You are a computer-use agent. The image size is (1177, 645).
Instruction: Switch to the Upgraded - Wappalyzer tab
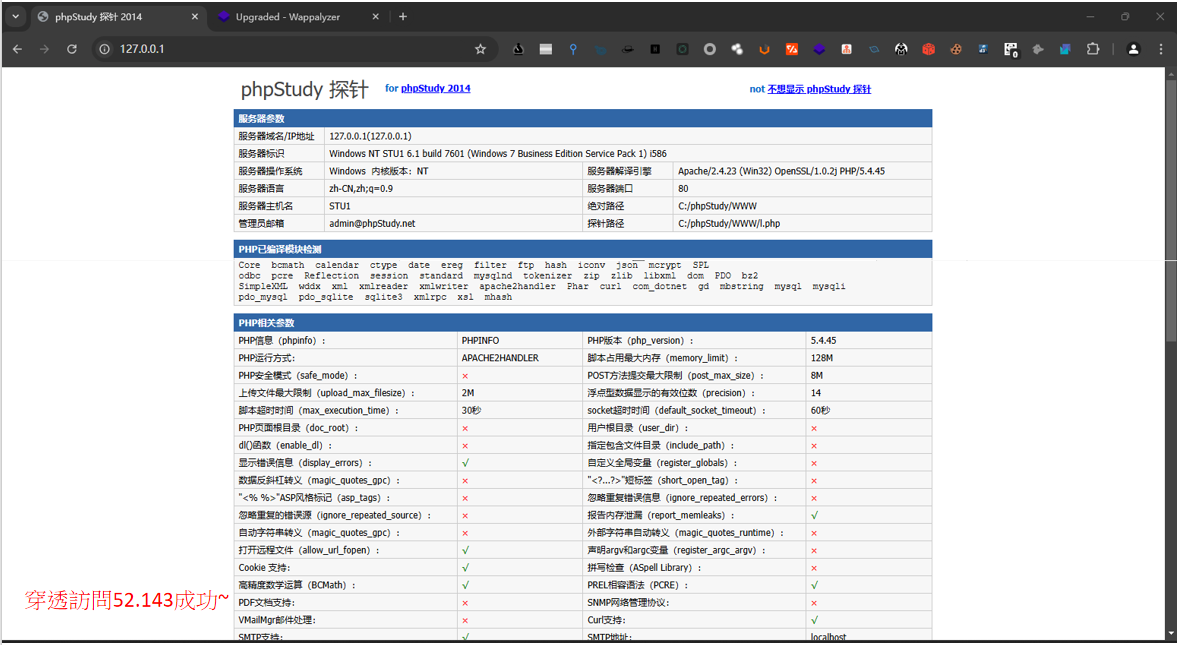click(x=297, y=17)
